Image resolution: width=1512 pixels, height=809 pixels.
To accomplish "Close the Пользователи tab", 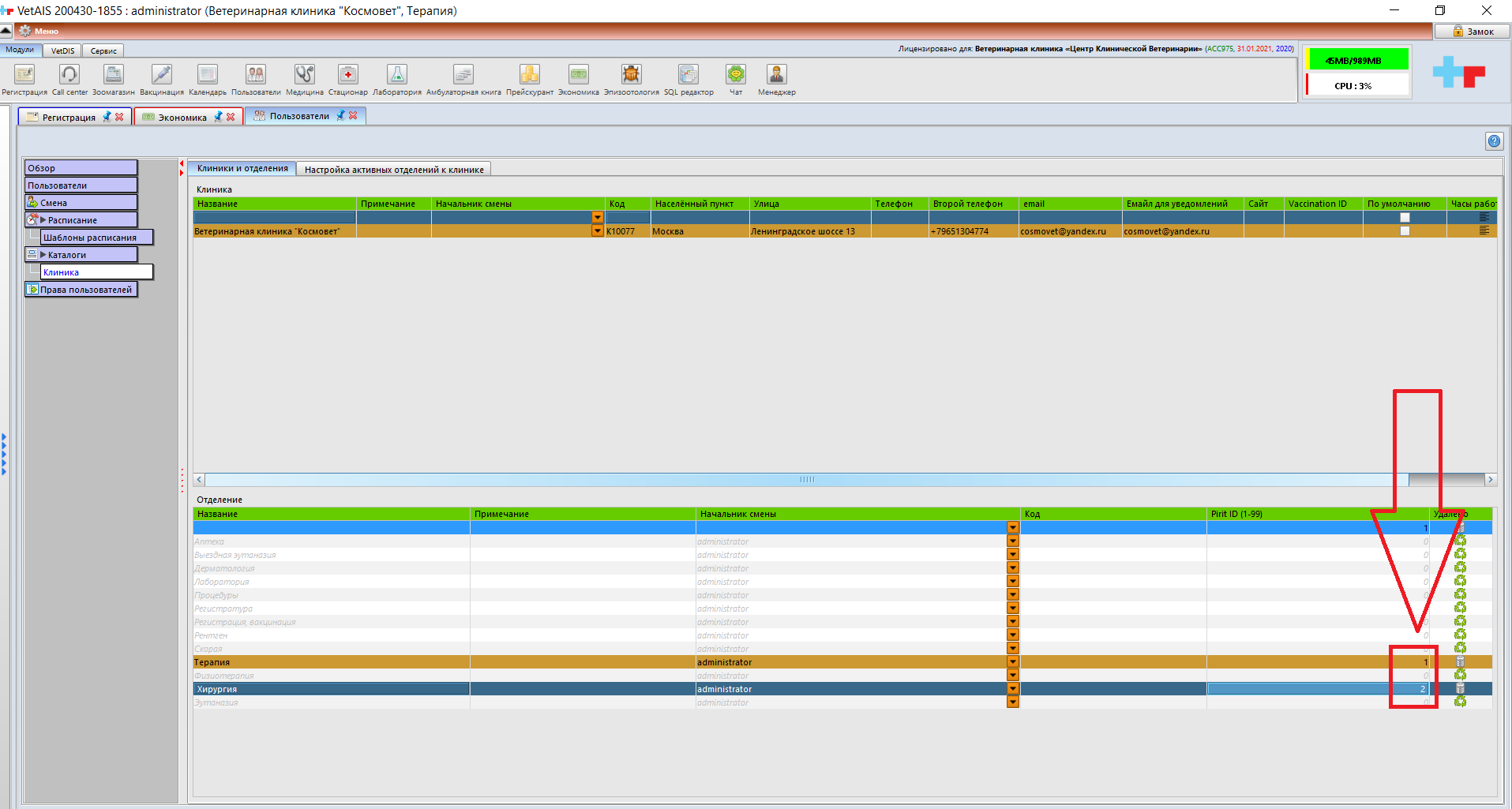I will 353,115.
